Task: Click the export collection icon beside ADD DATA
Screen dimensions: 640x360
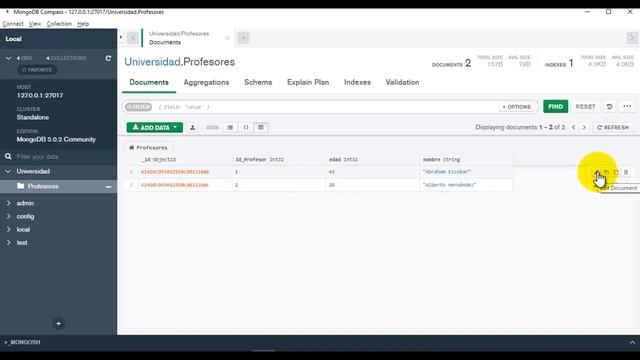Action: [x=193, y=127]
